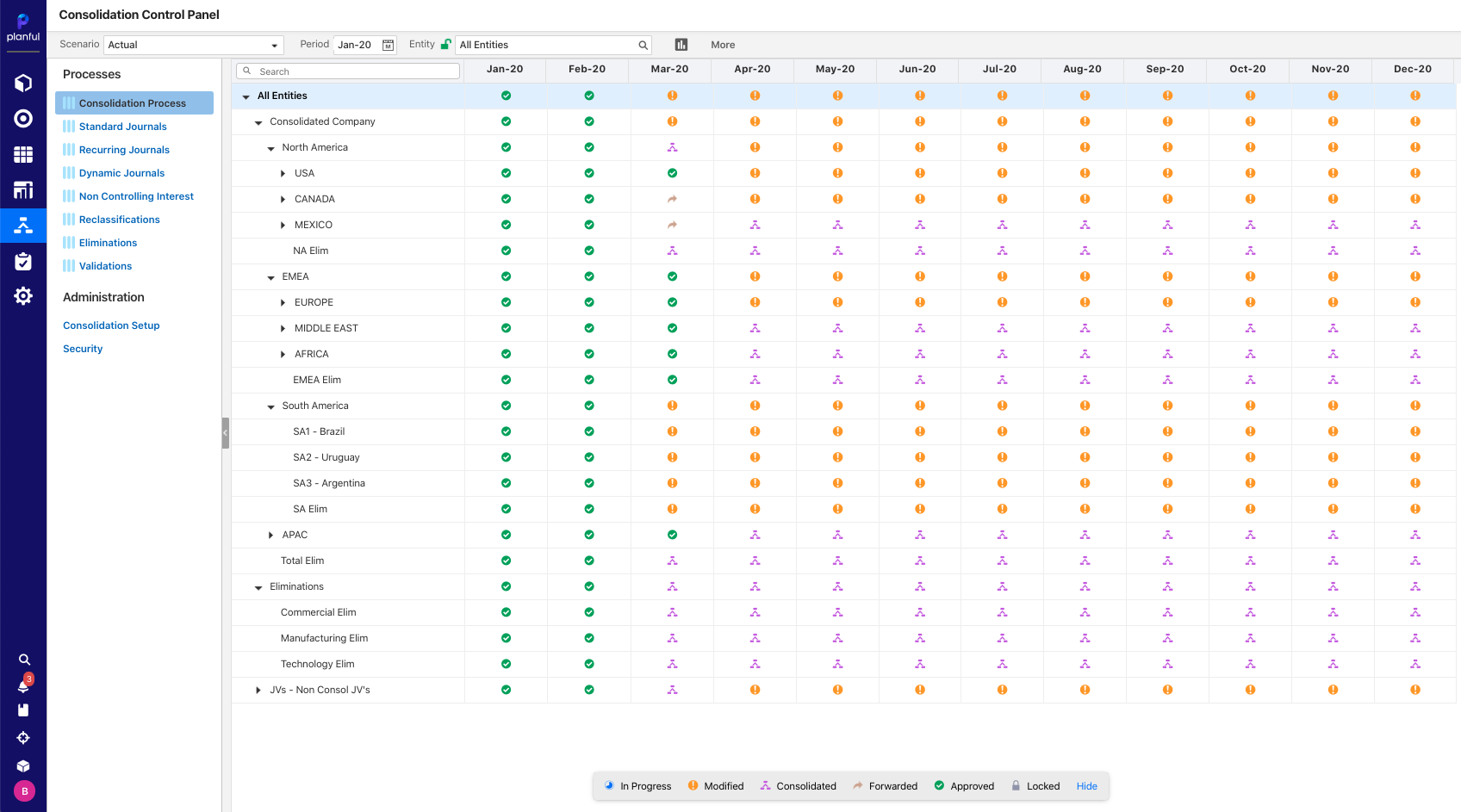
Task: Open the calendar picker beside the Period field
Action: [x=388, y=44]
